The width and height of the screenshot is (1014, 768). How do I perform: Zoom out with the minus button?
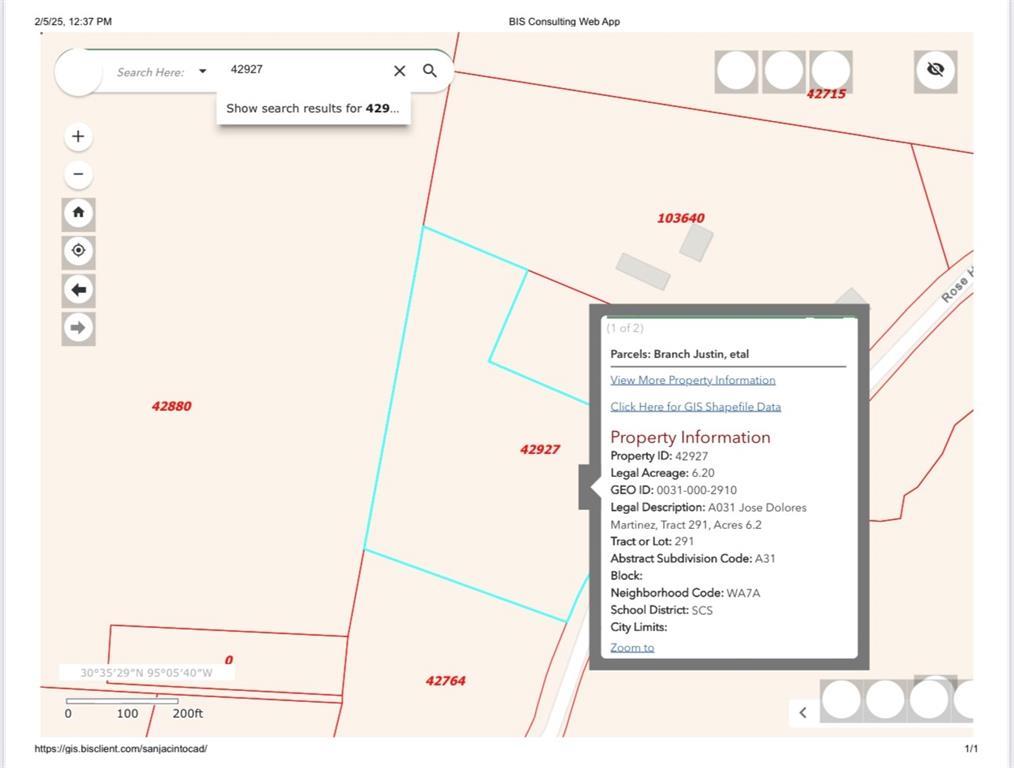pos(78,175)
